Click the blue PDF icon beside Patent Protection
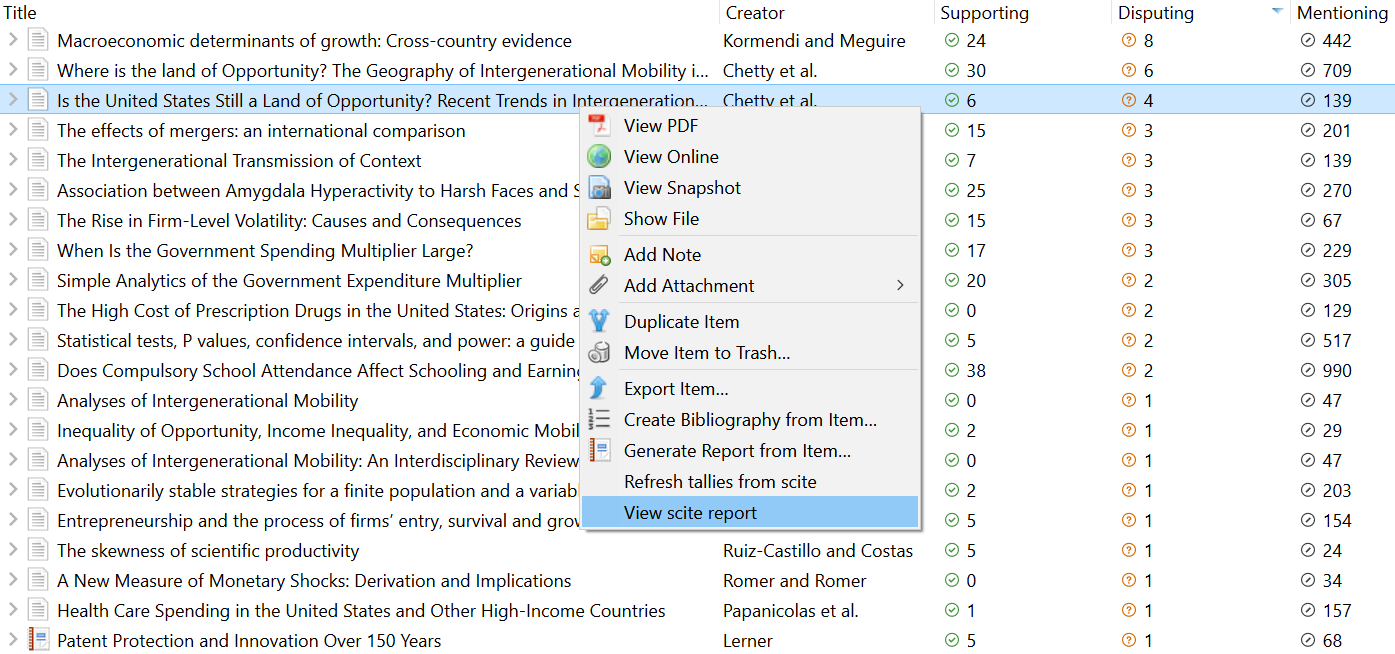The height and width of the screenshot is (654, 1395). click(x=37, y=640)
